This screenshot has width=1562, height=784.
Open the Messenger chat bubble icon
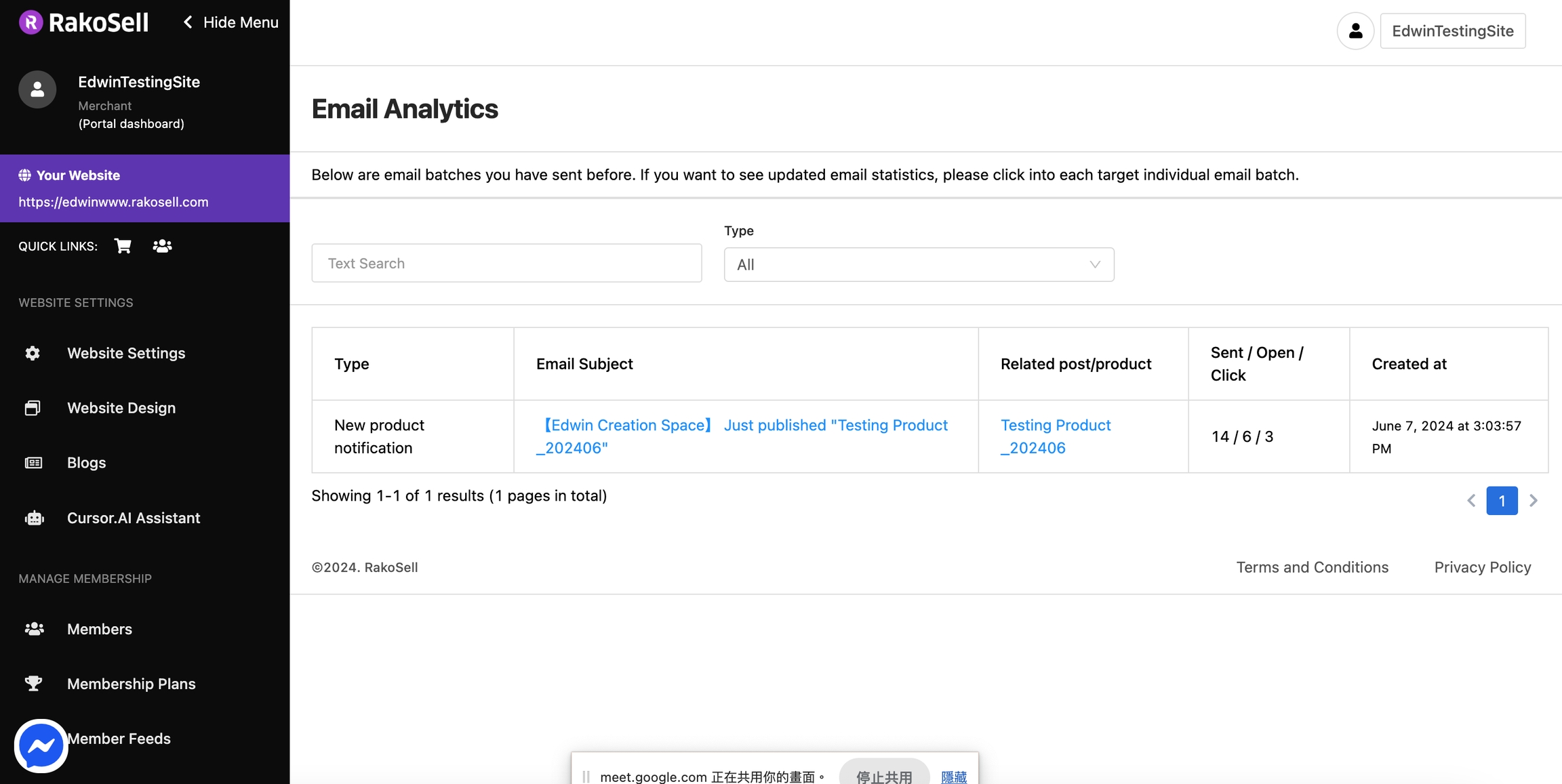[x=41, y=746]
